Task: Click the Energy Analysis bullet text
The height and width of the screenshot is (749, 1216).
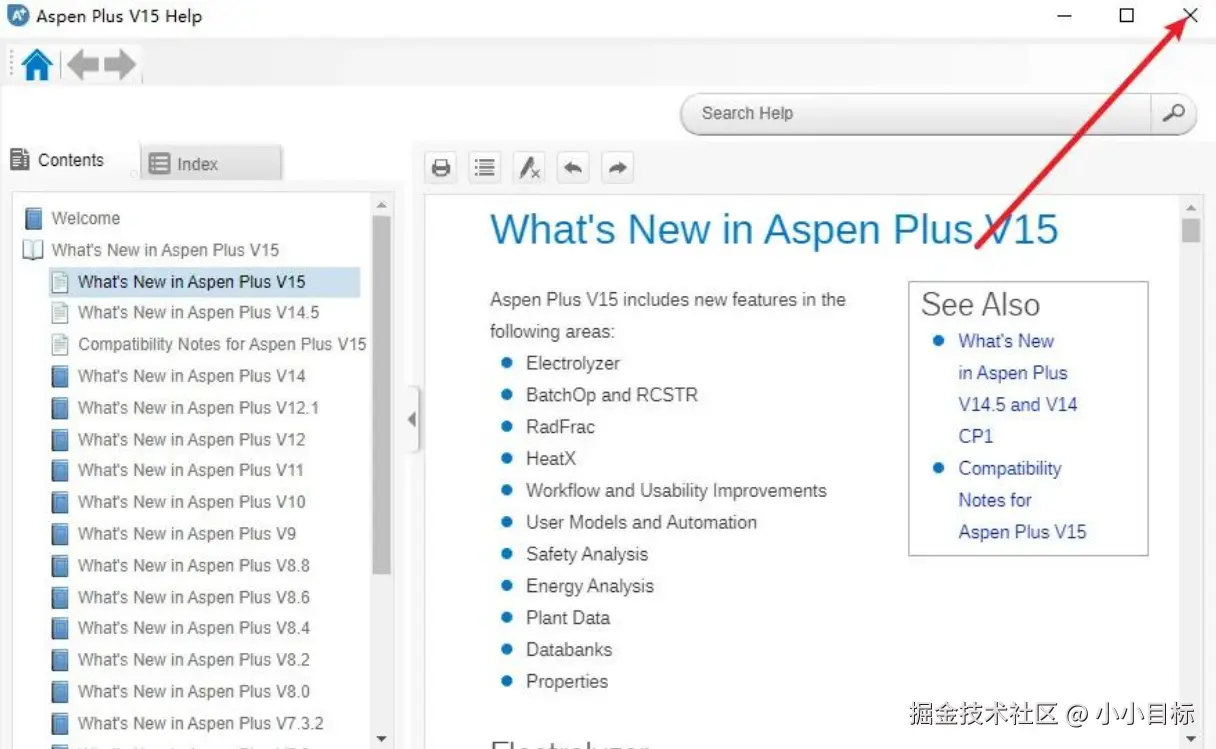Action: coord(590,586)
